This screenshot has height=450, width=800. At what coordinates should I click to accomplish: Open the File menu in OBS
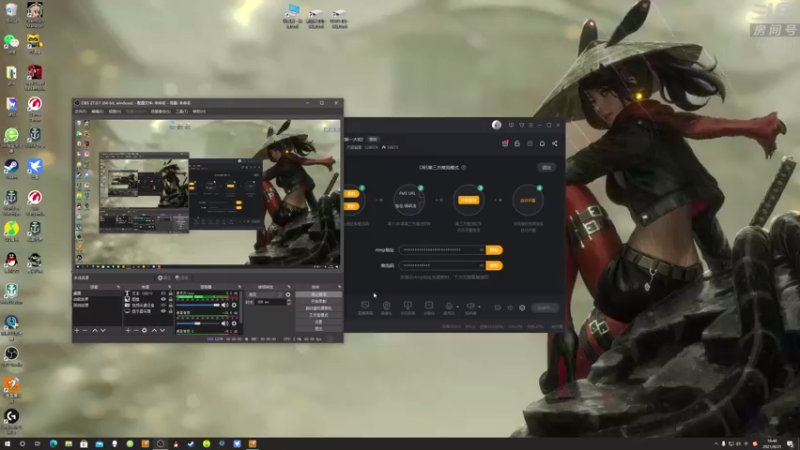[x=81, y=111]
